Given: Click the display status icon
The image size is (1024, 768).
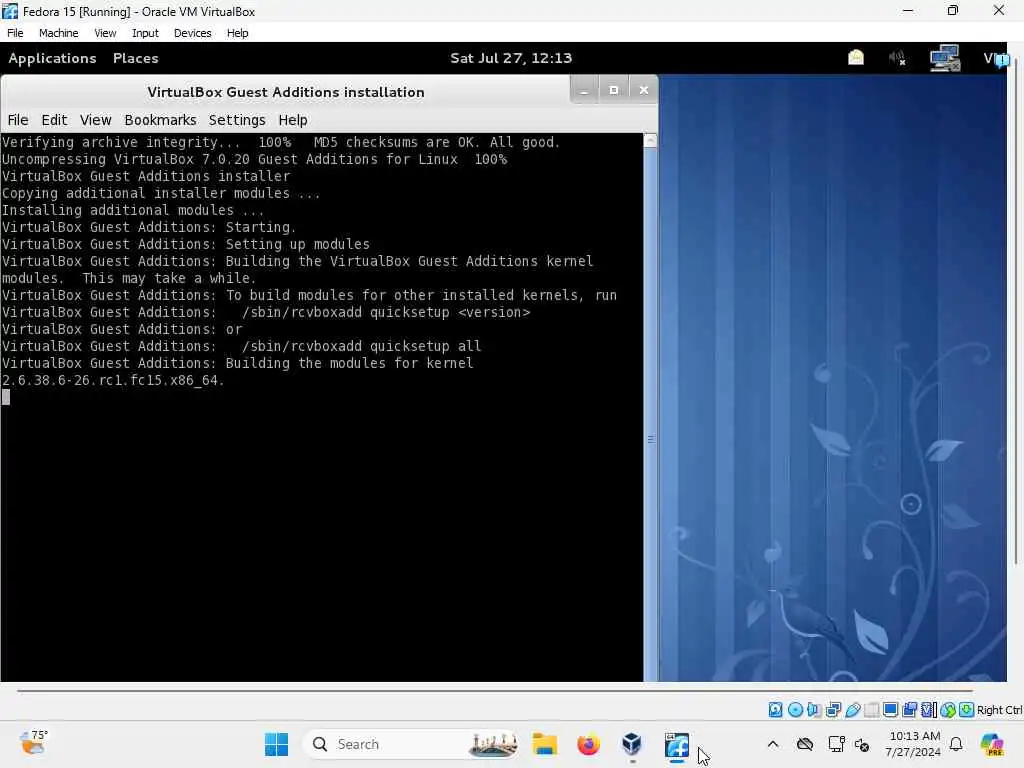Looking at the screenshot, I should pyautogui.click(x=890, y=710).
